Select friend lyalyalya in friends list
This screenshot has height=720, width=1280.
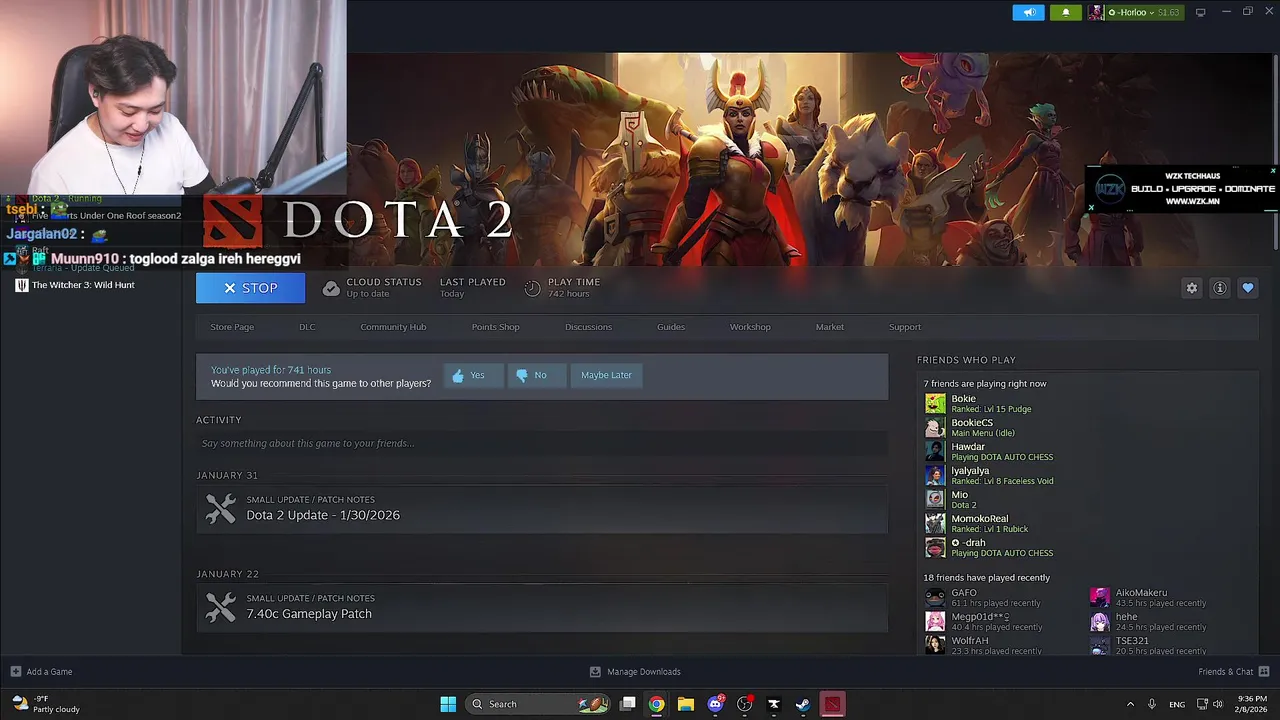click(x=988, y=475)
